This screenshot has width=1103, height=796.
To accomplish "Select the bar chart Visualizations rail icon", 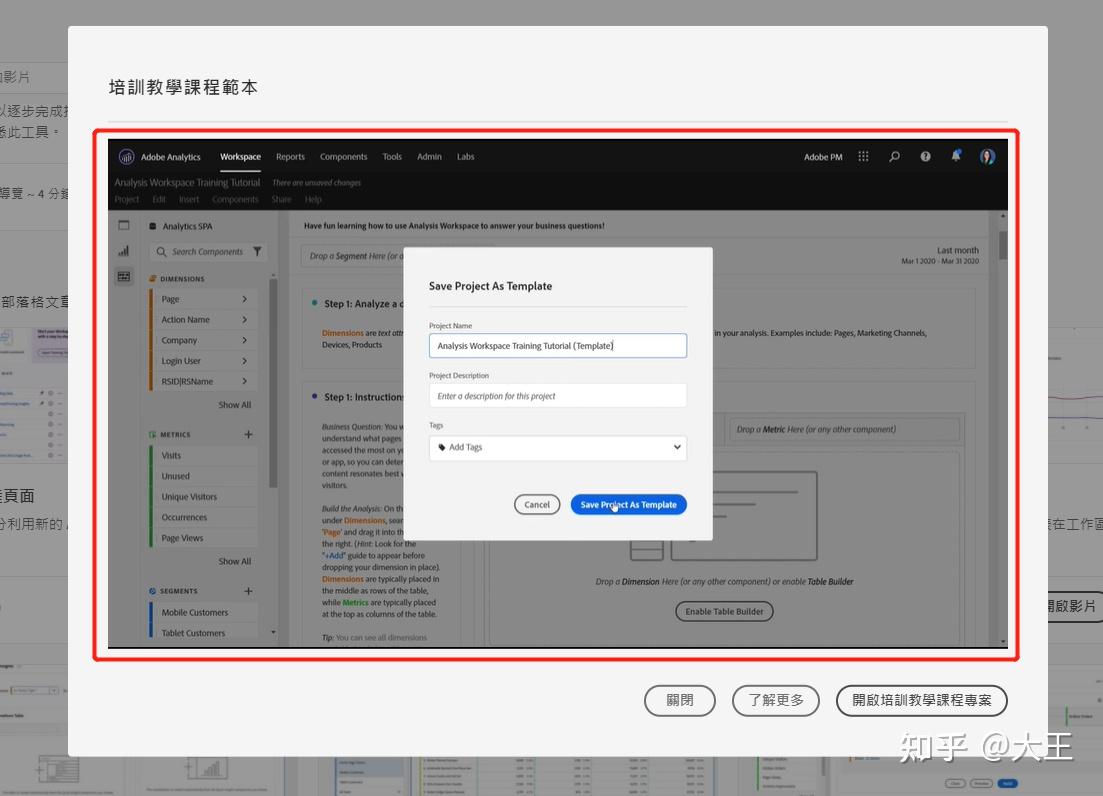I will pyautogui.click(x=123, y=251).
